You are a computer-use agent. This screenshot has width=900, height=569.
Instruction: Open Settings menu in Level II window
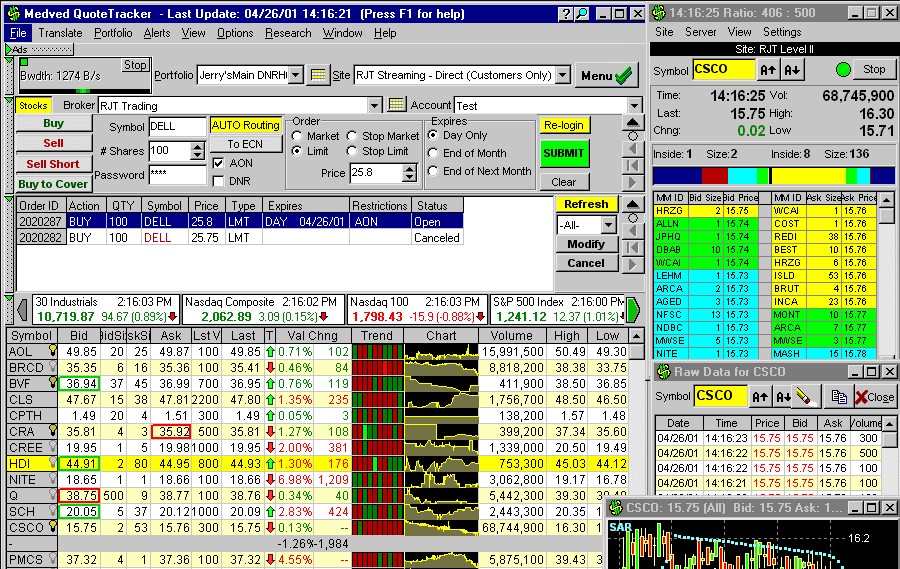[782, 32]
